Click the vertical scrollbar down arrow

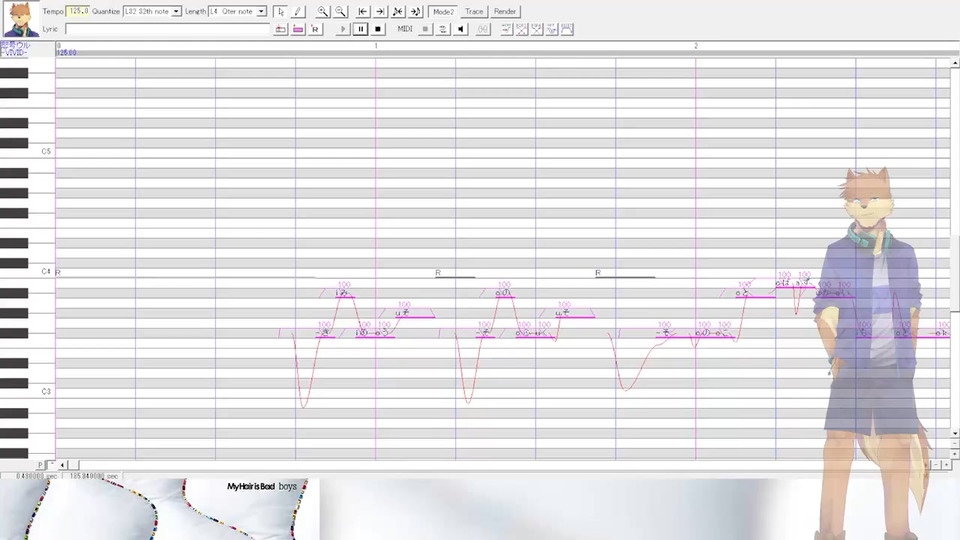[955, 433]
